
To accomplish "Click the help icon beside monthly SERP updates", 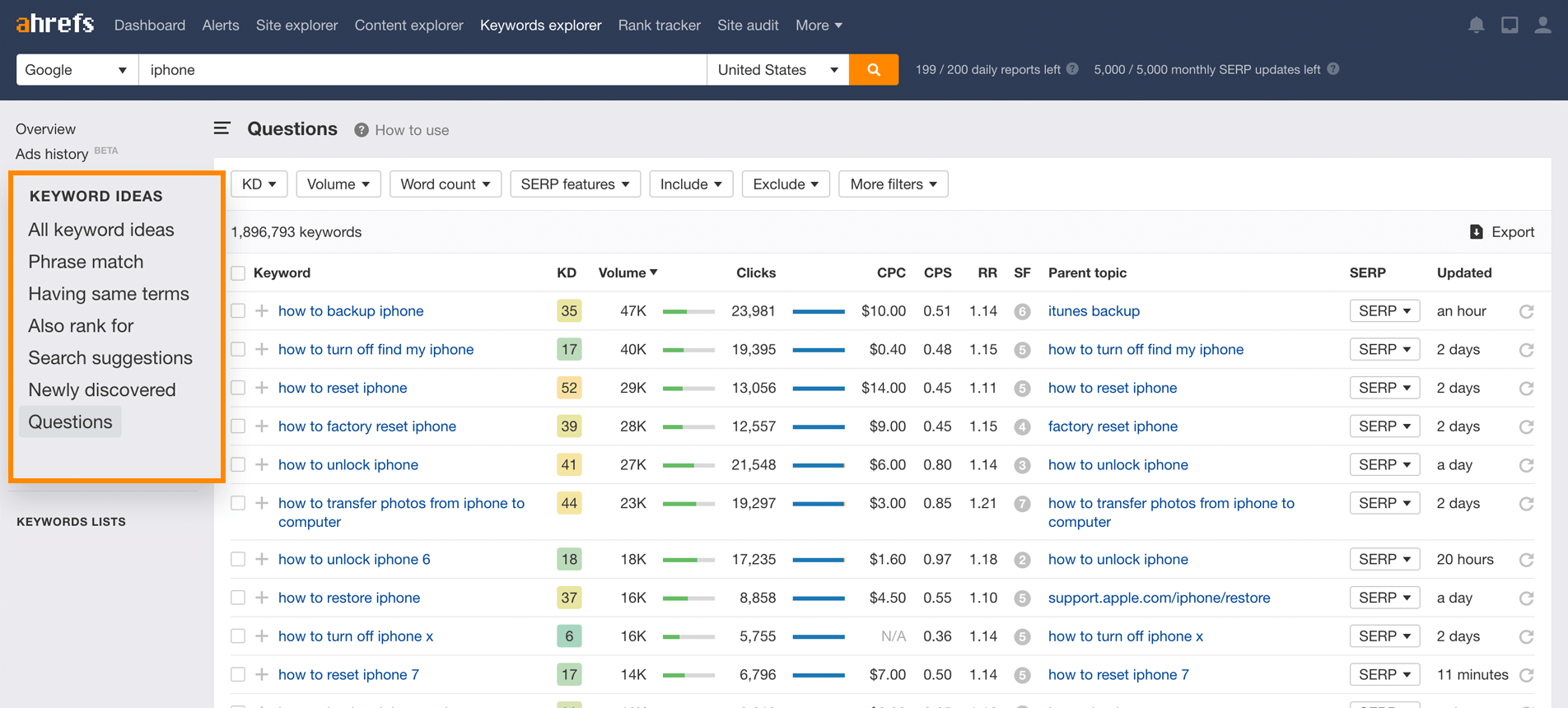I will 1332,69.
